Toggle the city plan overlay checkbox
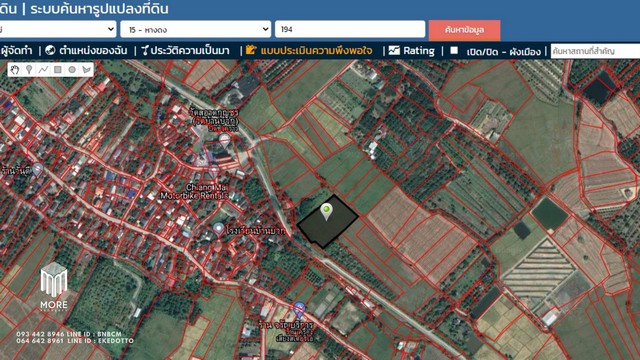This screenshot has width=640, height=360. click(454, 51)
